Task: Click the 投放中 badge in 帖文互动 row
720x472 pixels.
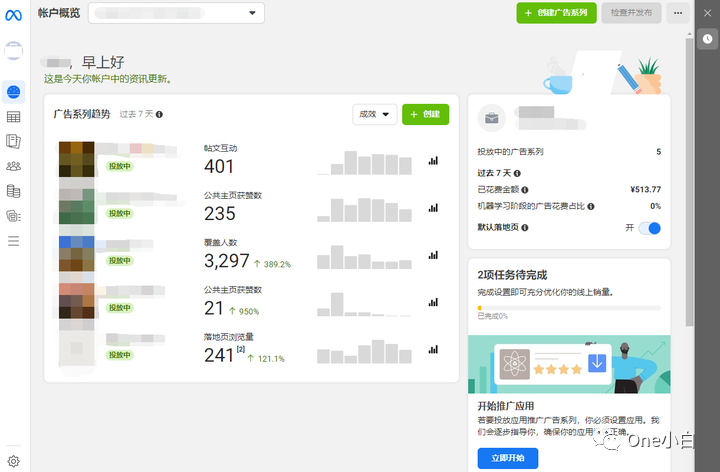Action: click(119, 166)
